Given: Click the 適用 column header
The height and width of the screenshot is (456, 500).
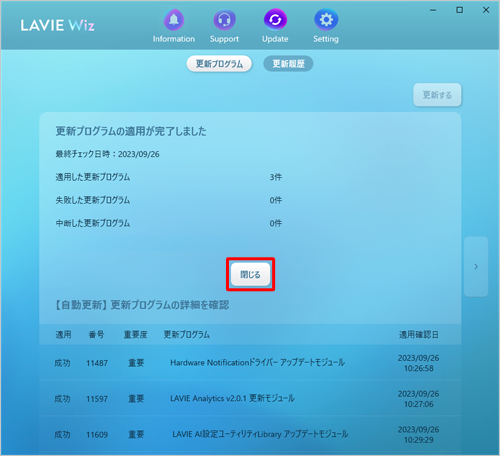Looking at the screenshot, I should click(x=63, y=335).
